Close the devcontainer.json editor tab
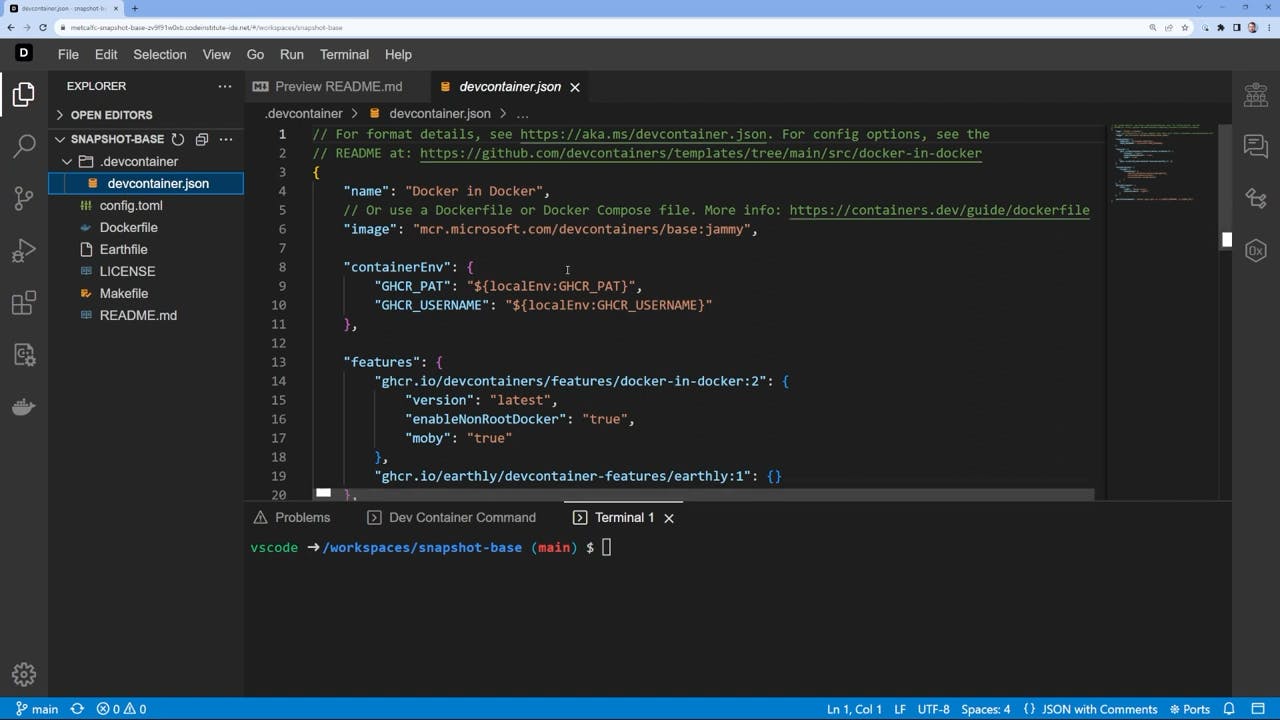1280x720 pixels. 575,87
